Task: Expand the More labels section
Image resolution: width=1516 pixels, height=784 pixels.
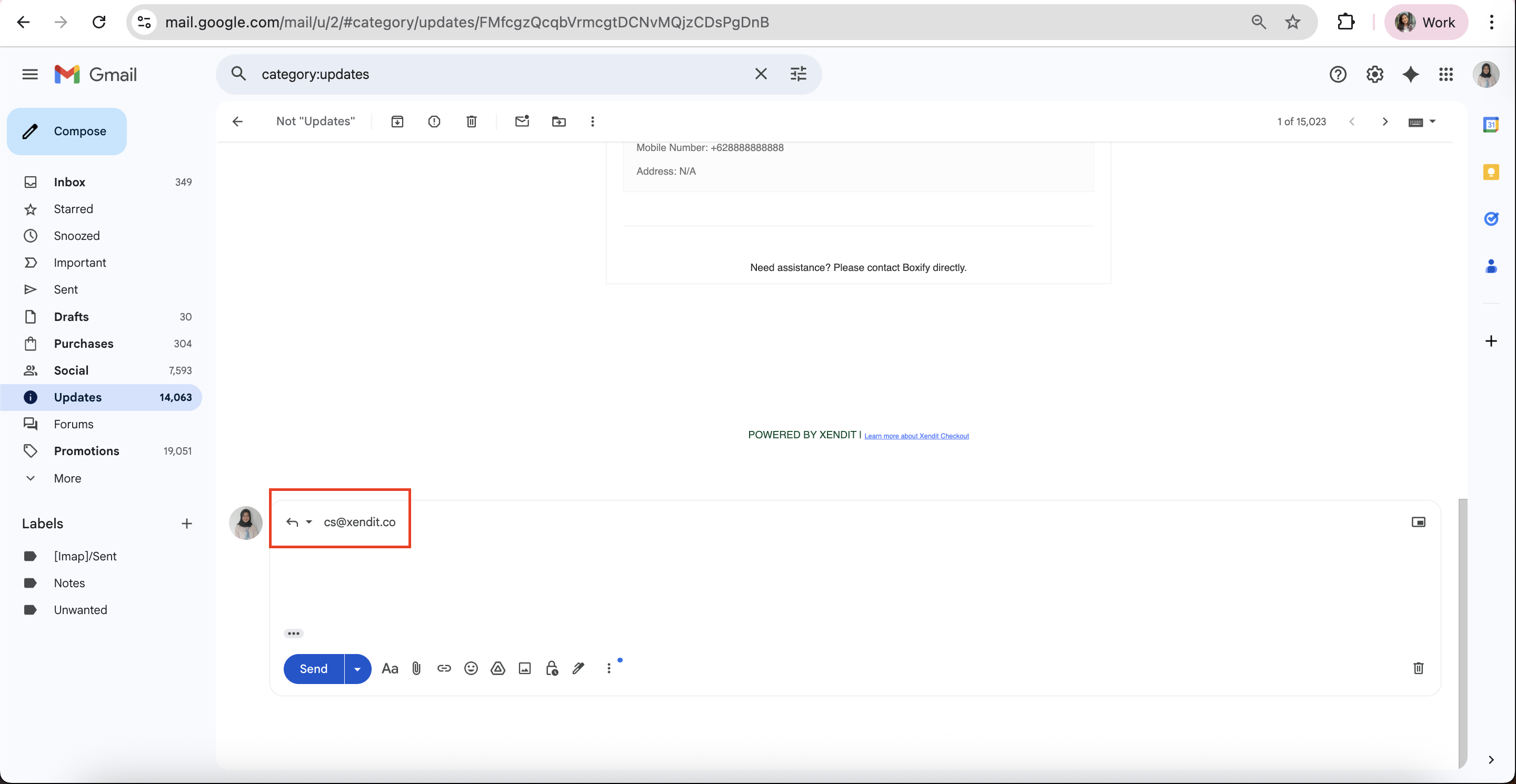Action: click(x=67, y=478)
